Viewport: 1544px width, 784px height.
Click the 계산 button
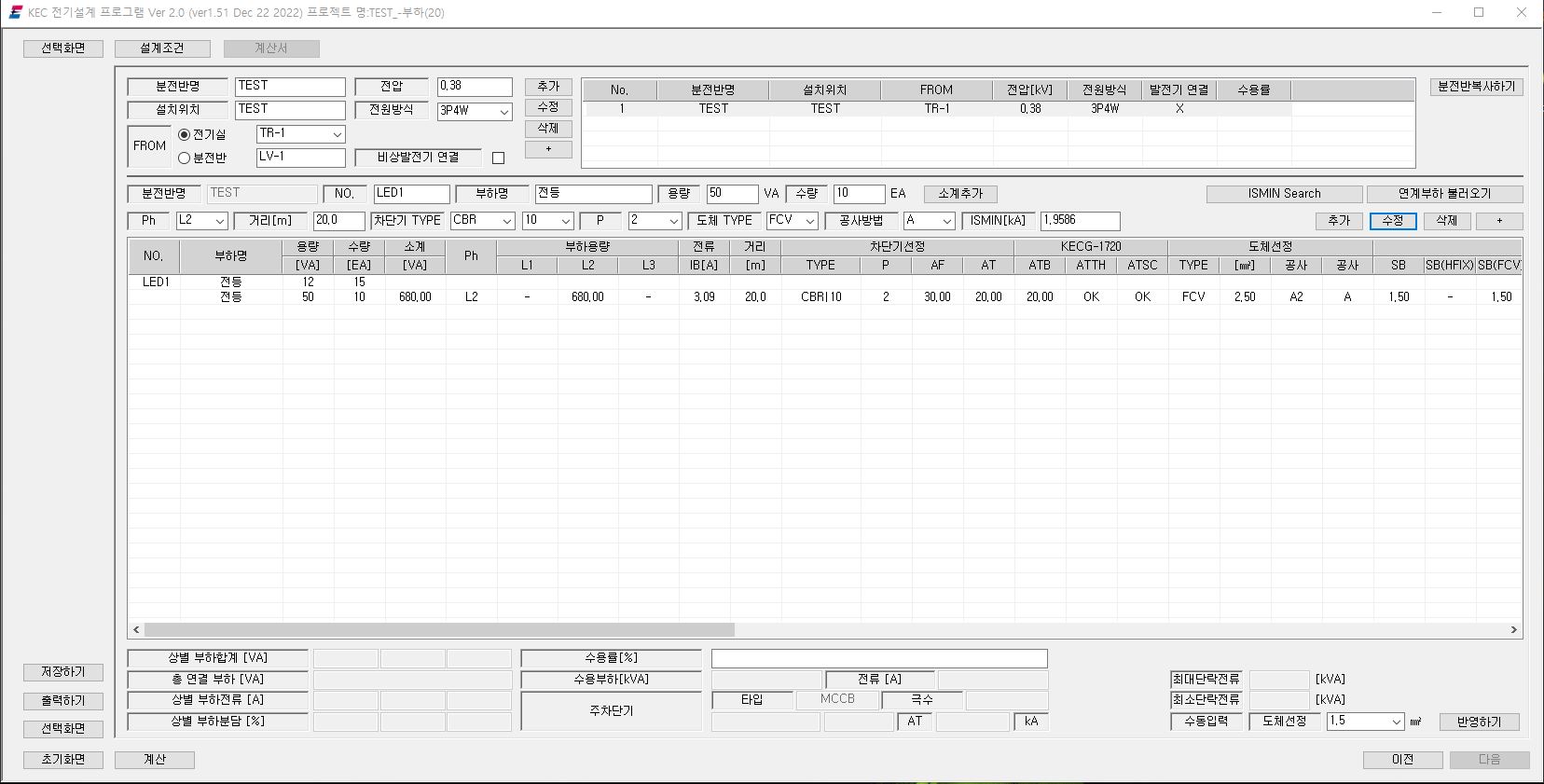155,760
